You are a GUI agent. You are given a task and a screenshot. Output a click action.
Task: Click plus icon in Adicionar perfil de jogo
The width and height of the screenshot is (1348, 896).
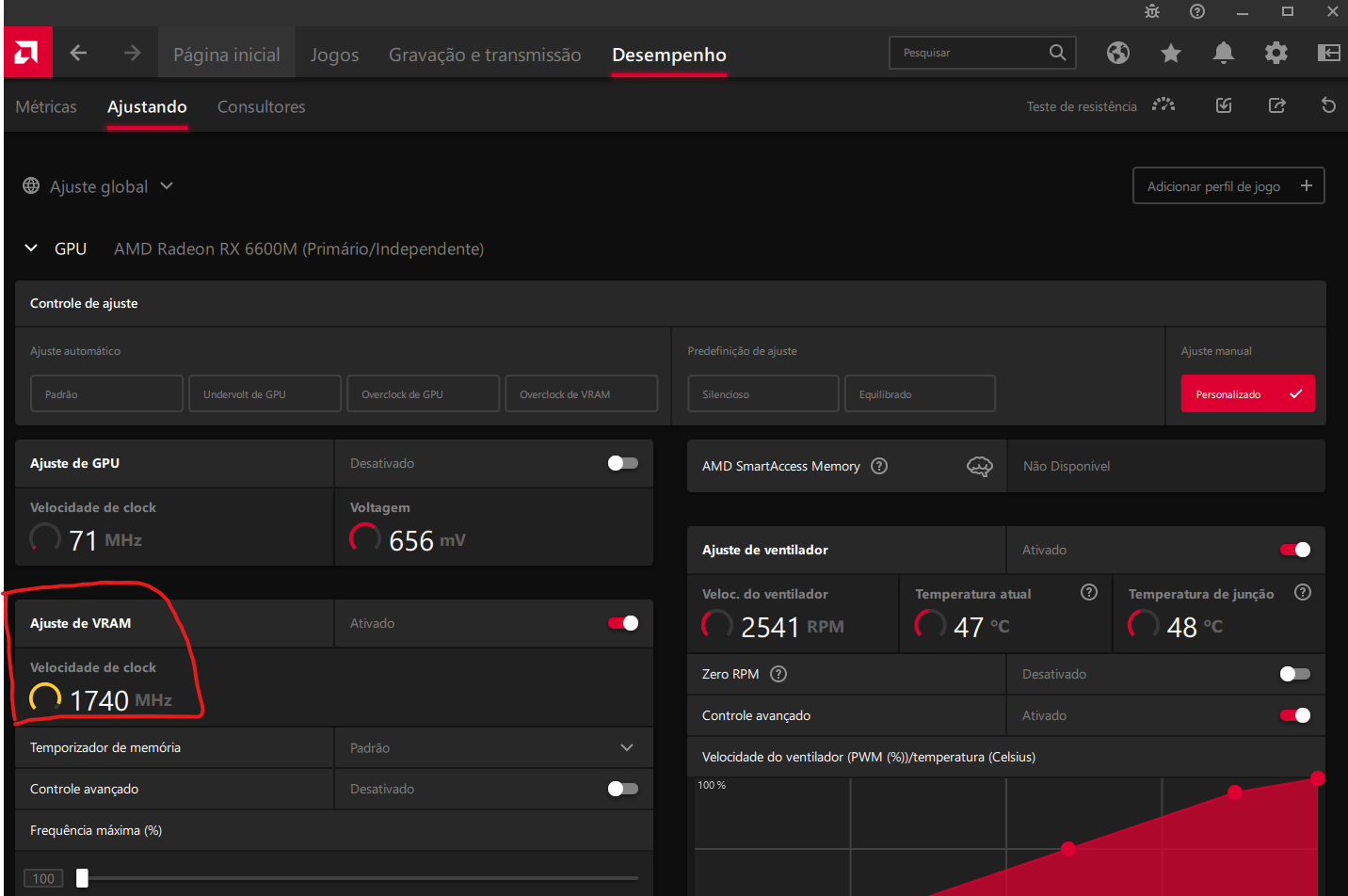point(1307,185)
